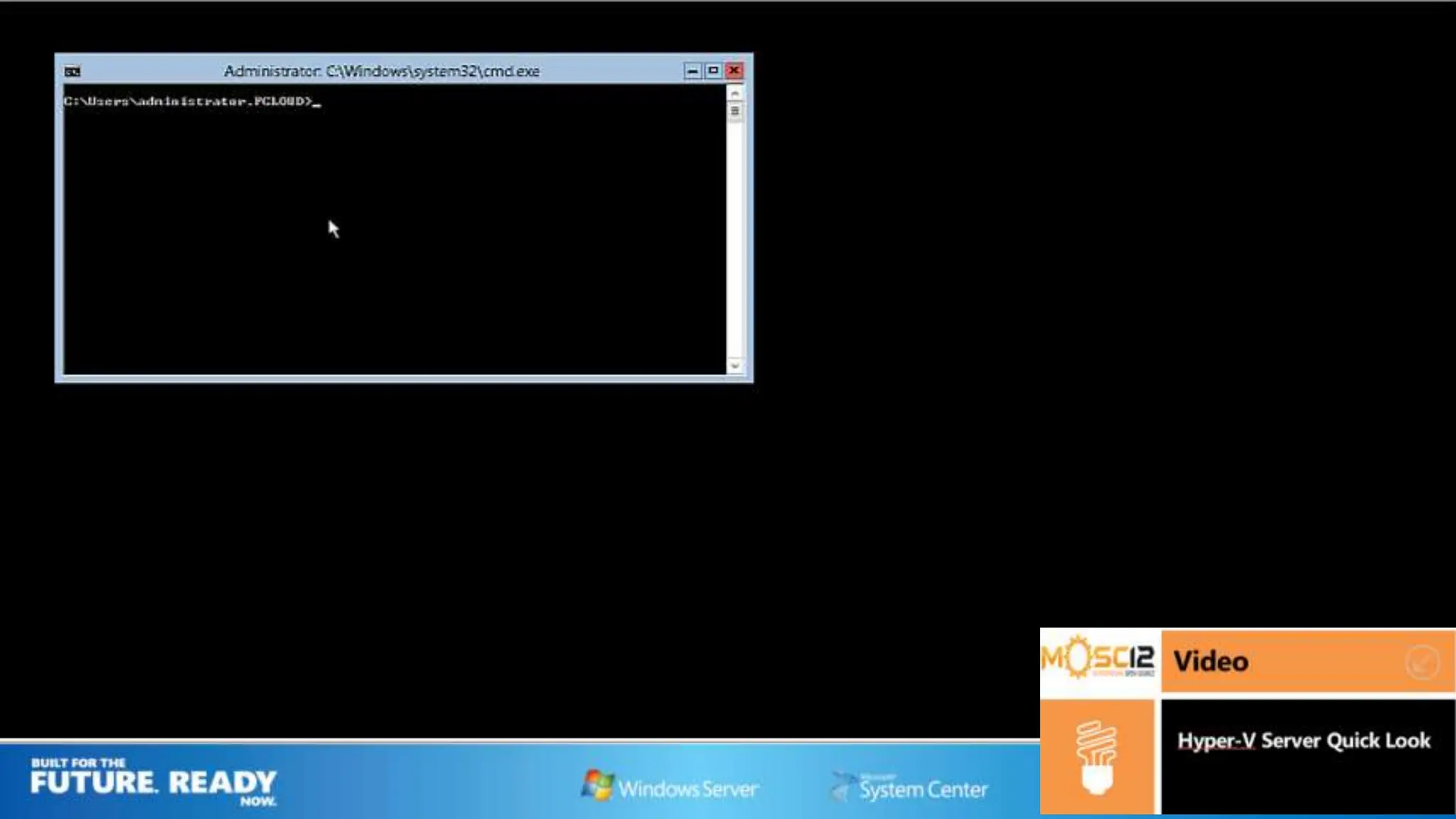
Task: Maximize the cmd.exe window
Action: click(x=713, y=71)
